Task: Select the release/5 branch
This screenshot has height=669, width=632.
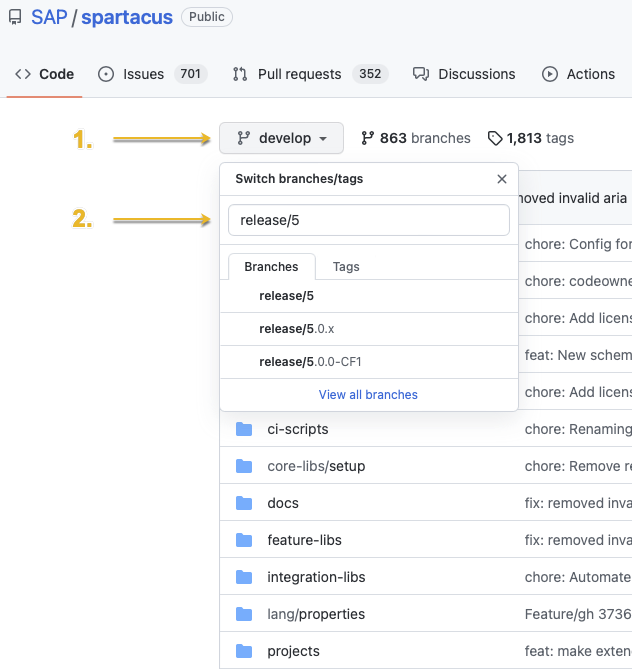Action: [286, 296]
